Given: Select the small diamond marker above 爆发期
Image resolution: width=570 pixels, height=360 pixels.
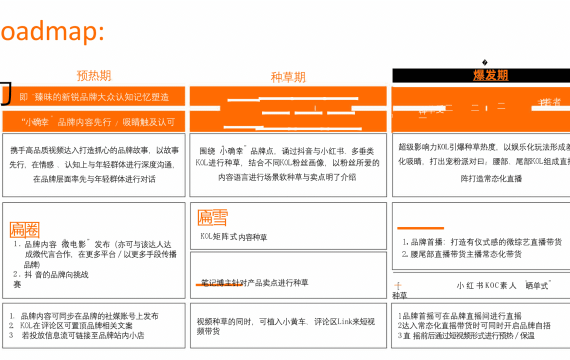Looking at the screenshot, I should 485,62.
